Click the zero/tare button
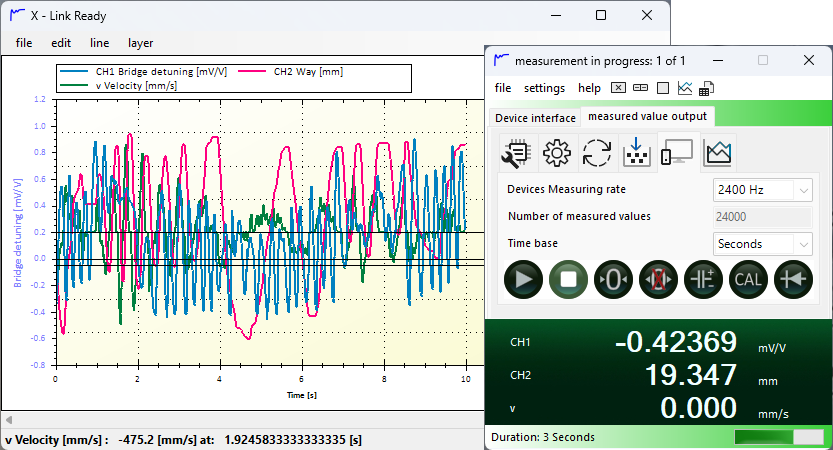The width and height of the screenshot is (833, 450). [x=613, y=279]
